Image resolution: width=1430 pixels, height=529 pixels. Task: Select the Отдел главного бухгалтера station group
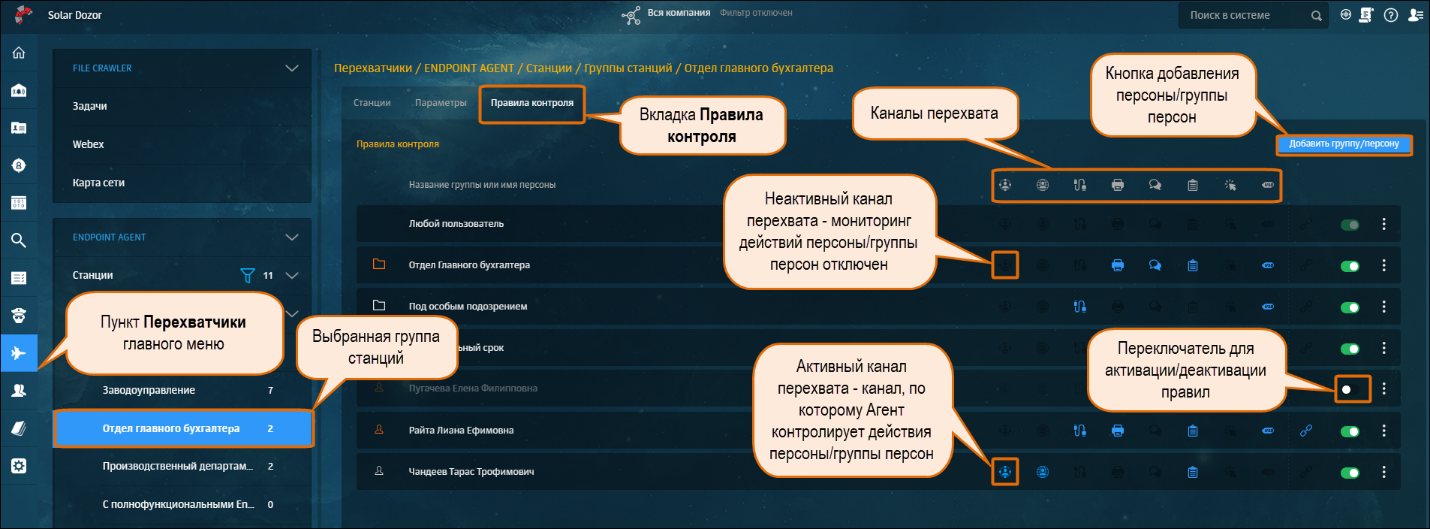tap(184, 429)
